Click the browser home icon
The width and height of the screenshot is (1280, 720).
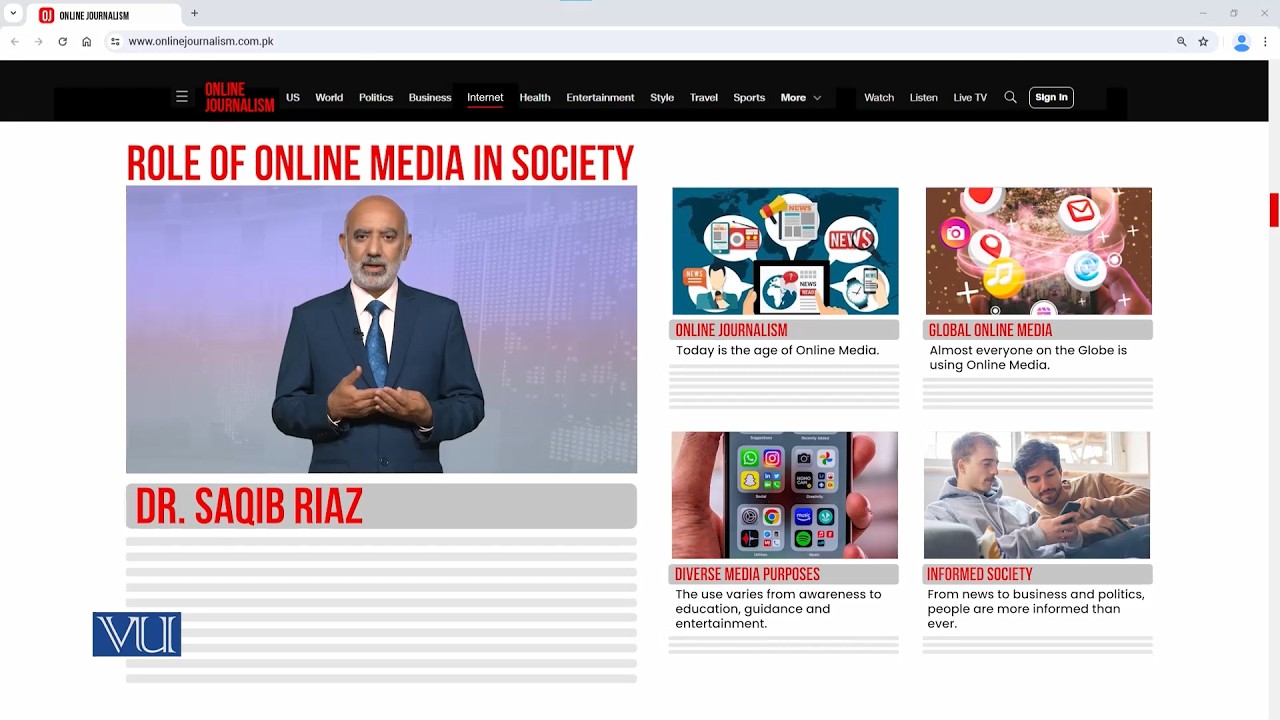pyautogui.click(x=87, y=41)
